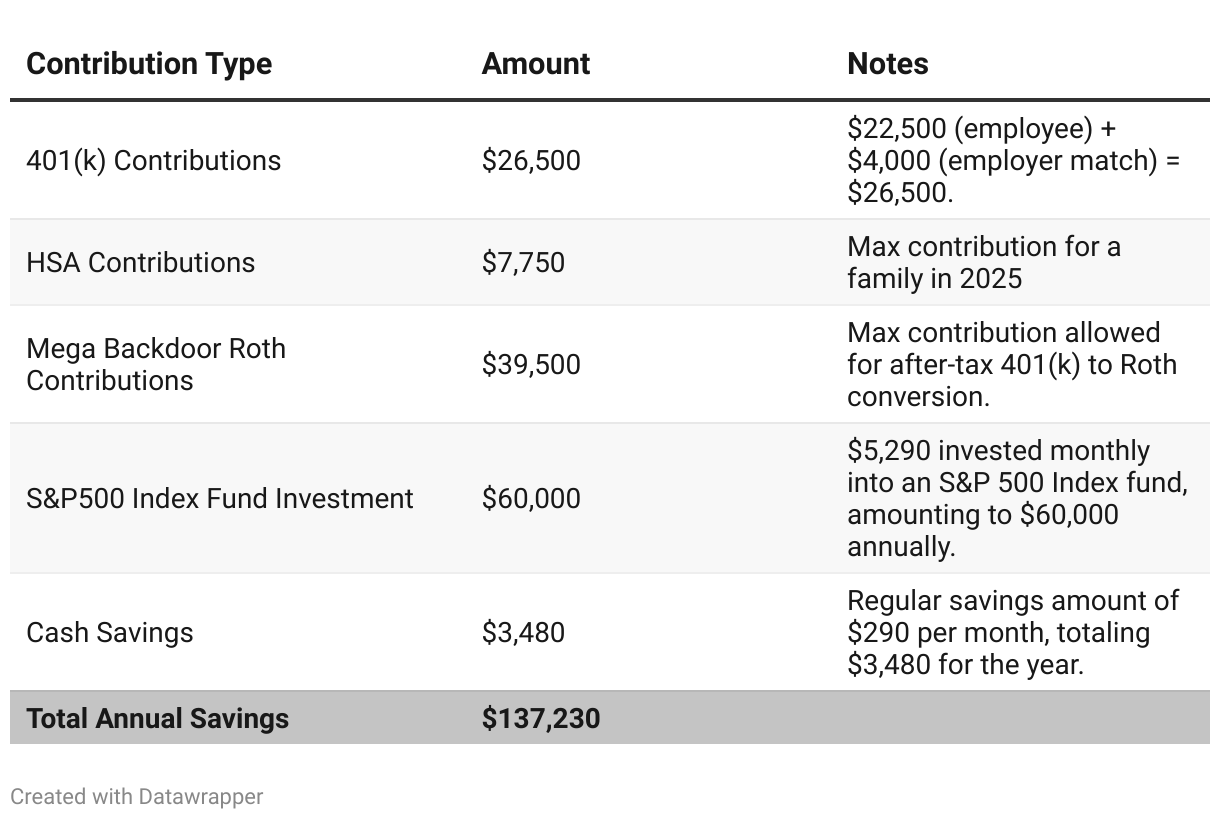Click the Notes column header
The width and height of the screenshot is (1220, 820).
[888, 64]
